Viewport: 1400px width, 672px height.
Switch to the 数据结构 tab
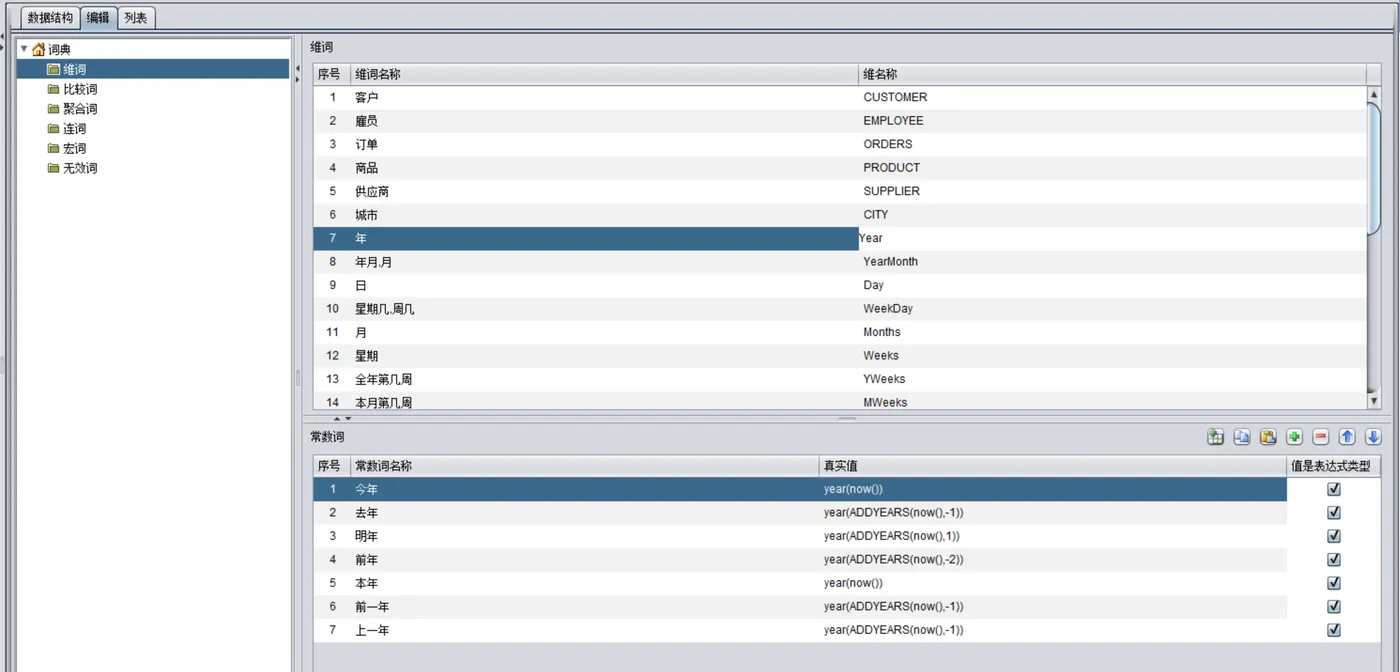click(49, 18)
